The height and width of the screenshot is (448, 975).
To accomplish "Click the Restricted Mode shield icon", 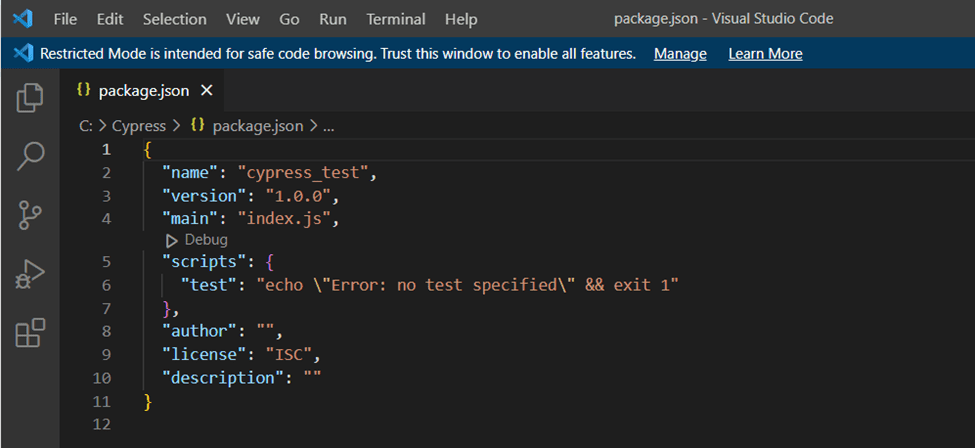I will click(22, 53).
